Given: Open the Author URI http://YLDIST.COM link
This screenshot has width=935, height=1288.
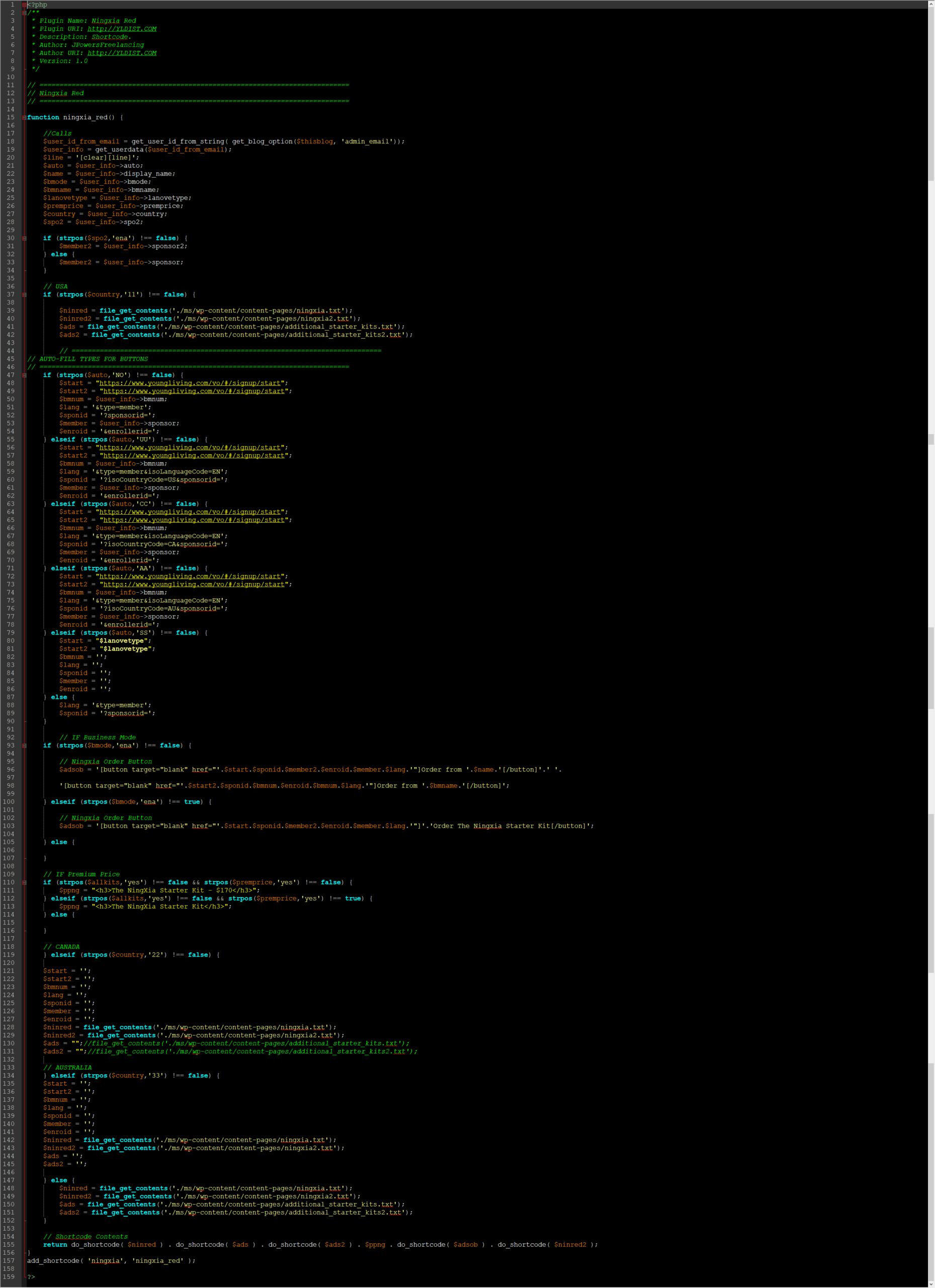Looking at the screenshot, I should click(122, 53).
